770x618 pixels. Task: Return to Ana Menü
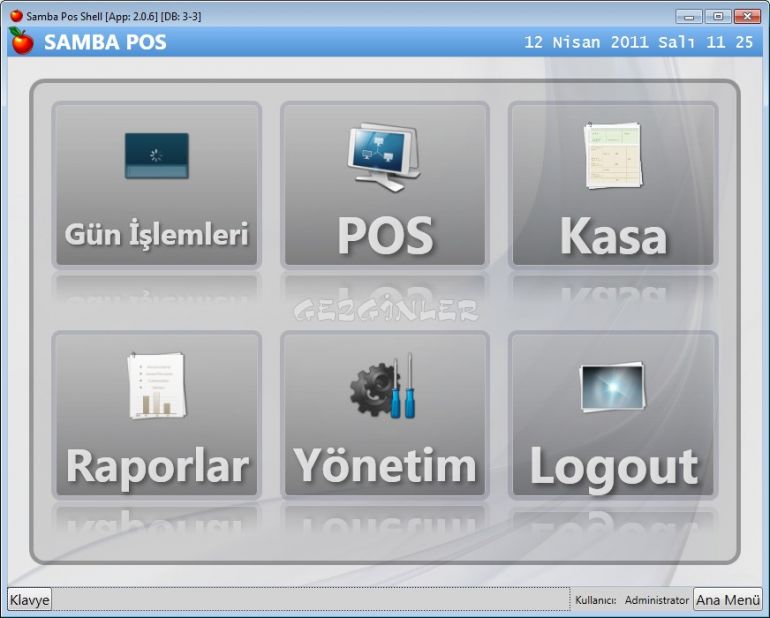[728, 600]
